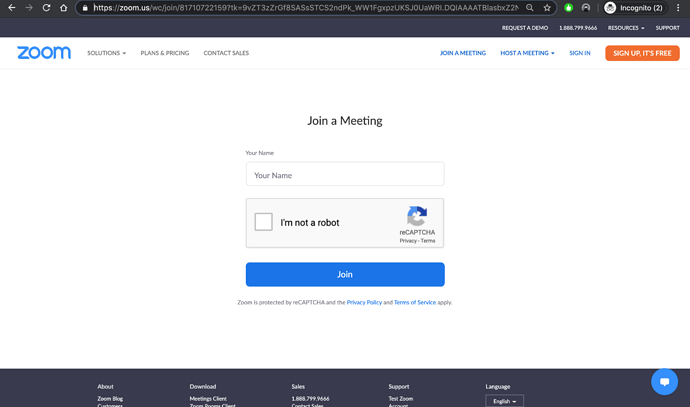The image size is (690, 407).
Task: Click the Download footer heading
Action: [202, 386]
